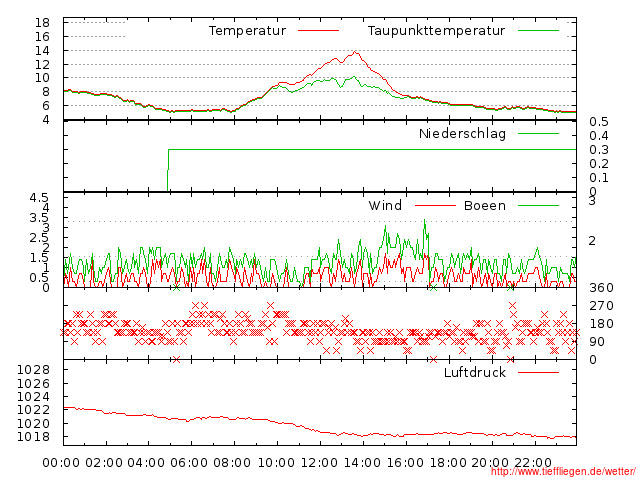Image resolution: width=640 pixels, height=480 pixels.
Task: Click the Wind legend label
Action: point(385,205)
